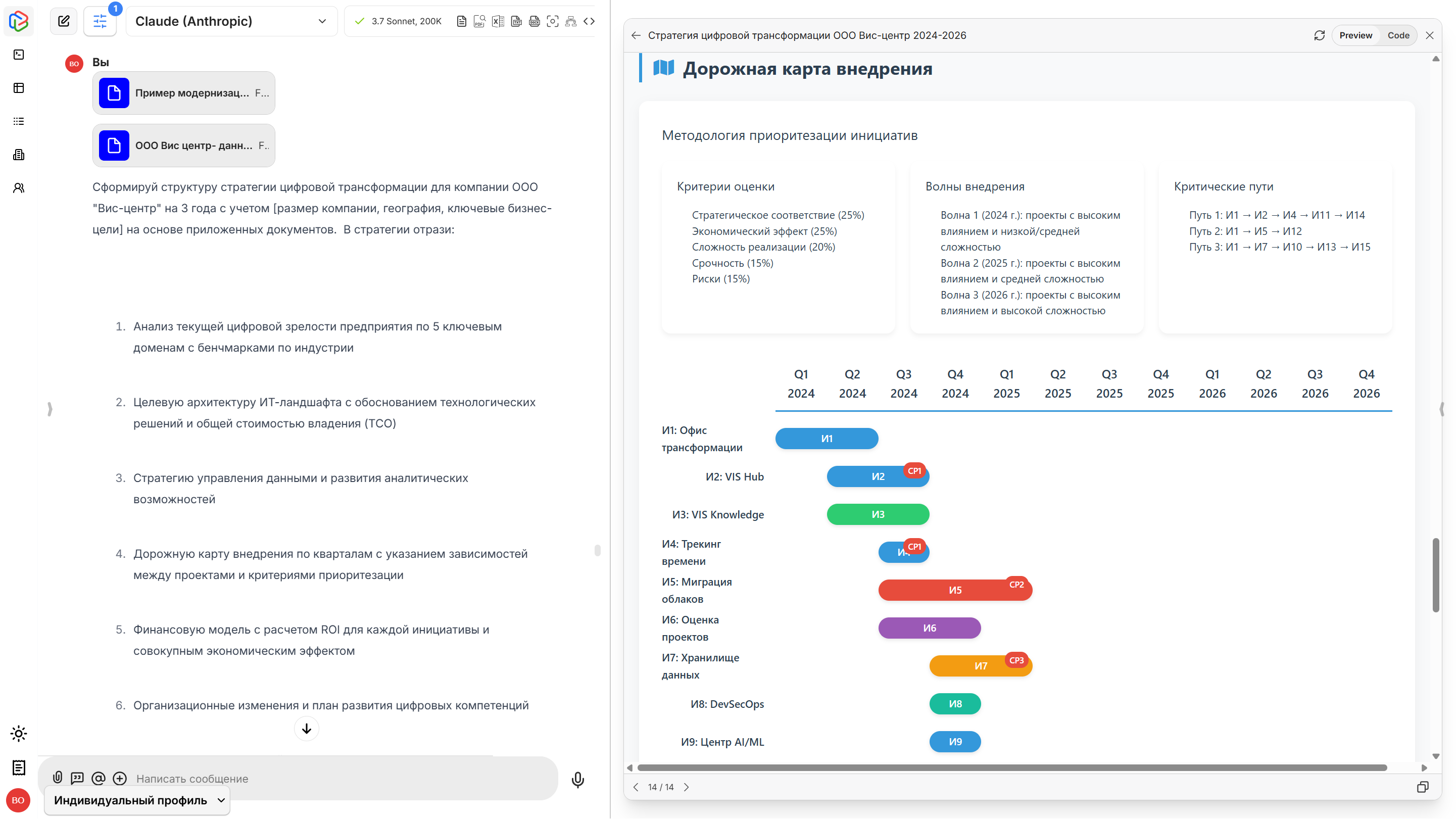Image resolution: width=1456 pixels, height=819 pixels.
Task: Copy artifact with icon at panel bottom right
Action: [x=1423, y=787]
